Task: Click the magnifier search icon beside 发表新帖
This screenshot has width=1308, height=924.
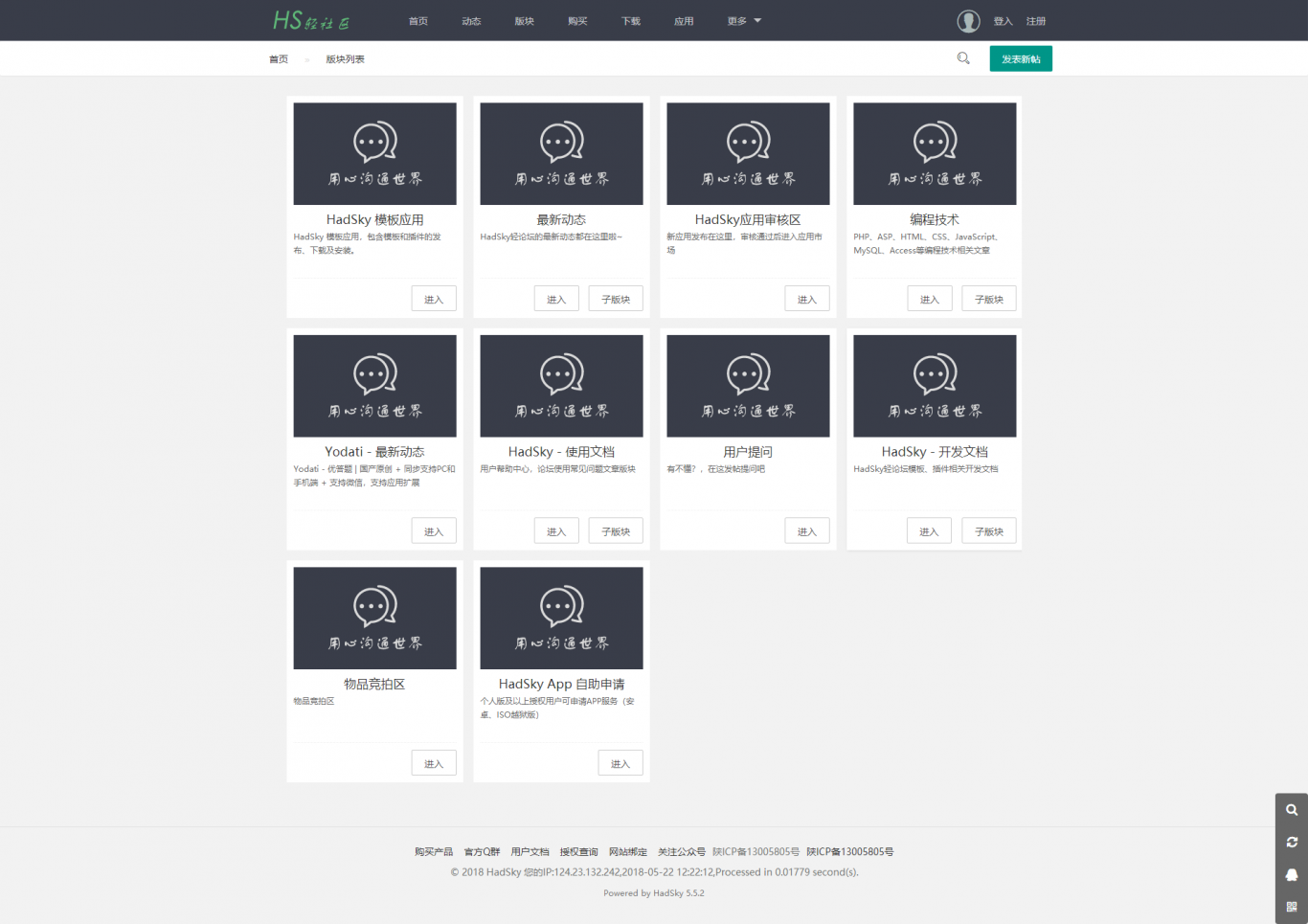Action: coord(963,58)
